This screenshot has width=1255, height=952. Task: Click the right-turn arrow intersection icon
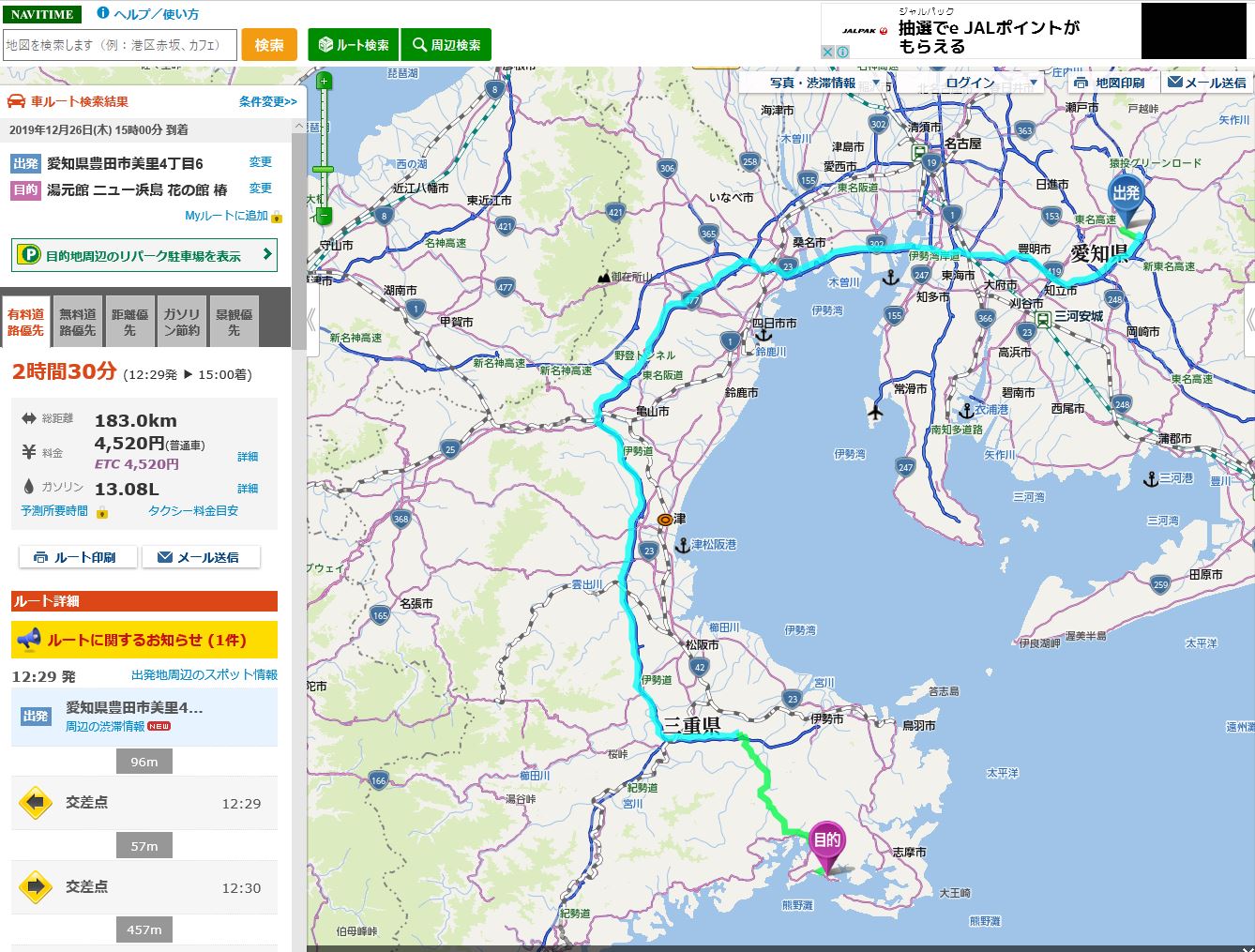(36, 887)
